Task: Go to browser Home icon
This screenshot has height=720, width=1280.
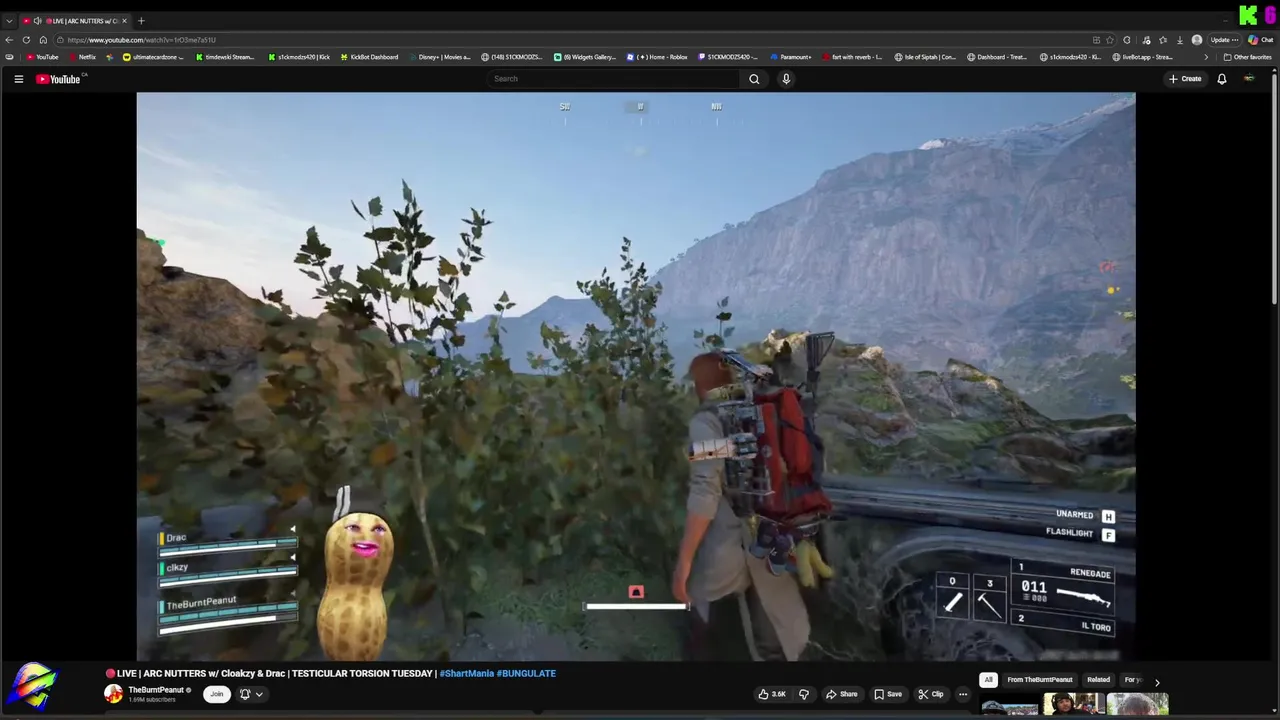Action: tap(43, 40)
